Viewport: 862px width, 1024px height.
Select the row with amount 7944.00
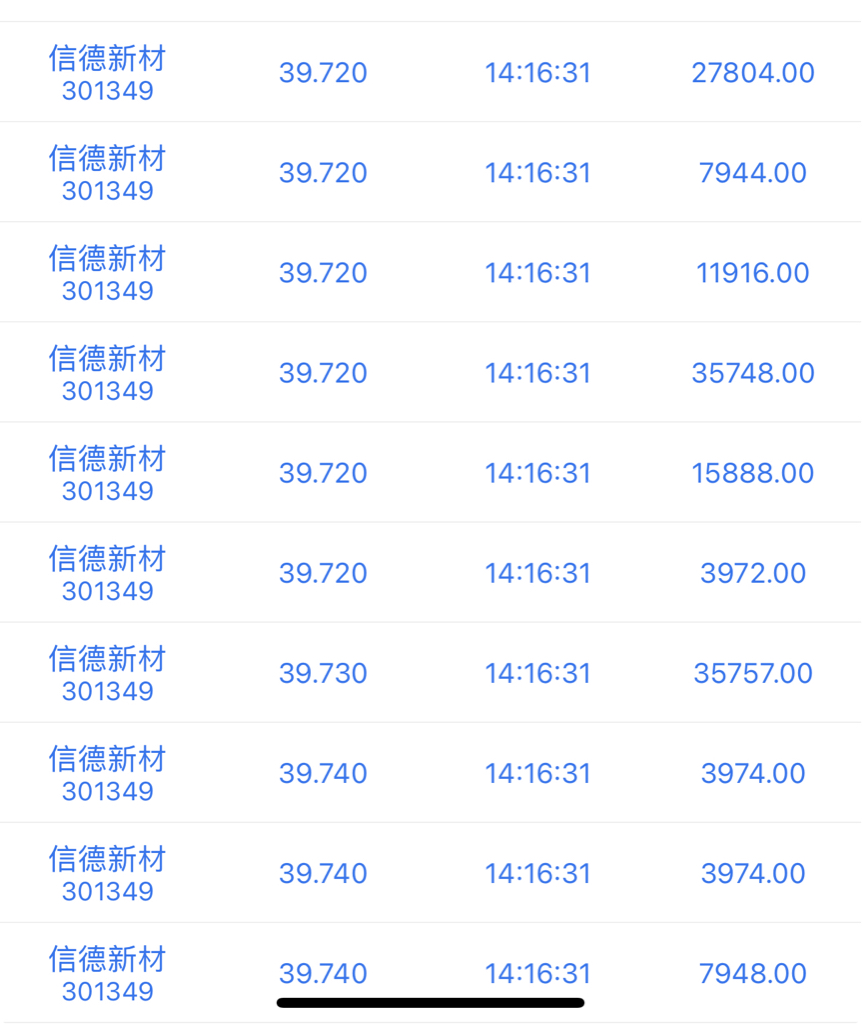431,172
